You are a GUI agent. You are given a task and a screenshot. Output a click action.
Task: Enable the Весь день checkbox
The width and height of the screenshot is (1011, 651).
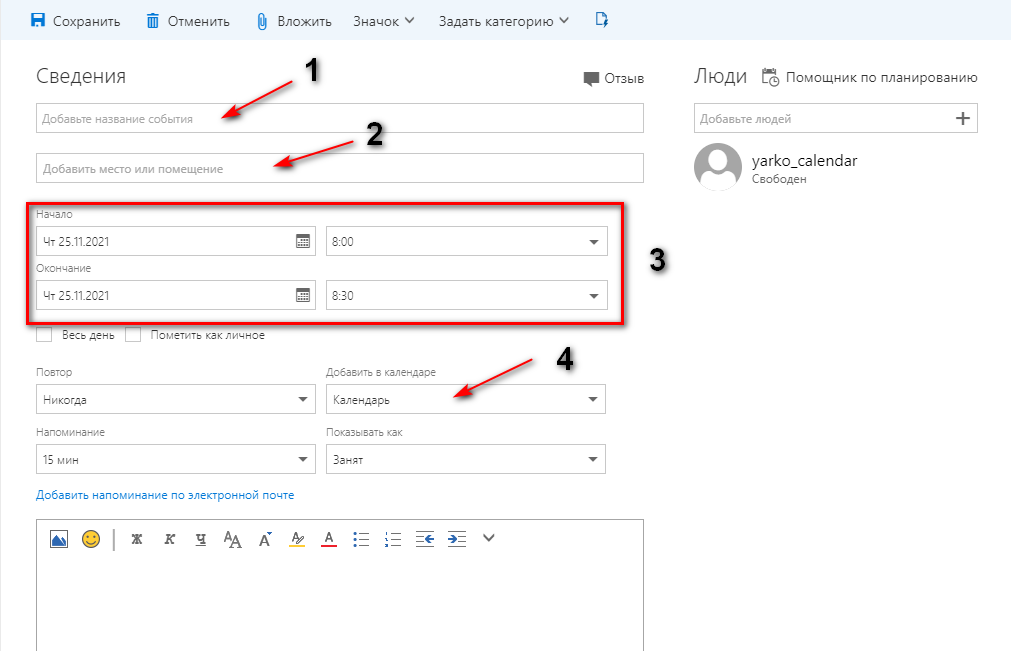(x=44, y=335)
